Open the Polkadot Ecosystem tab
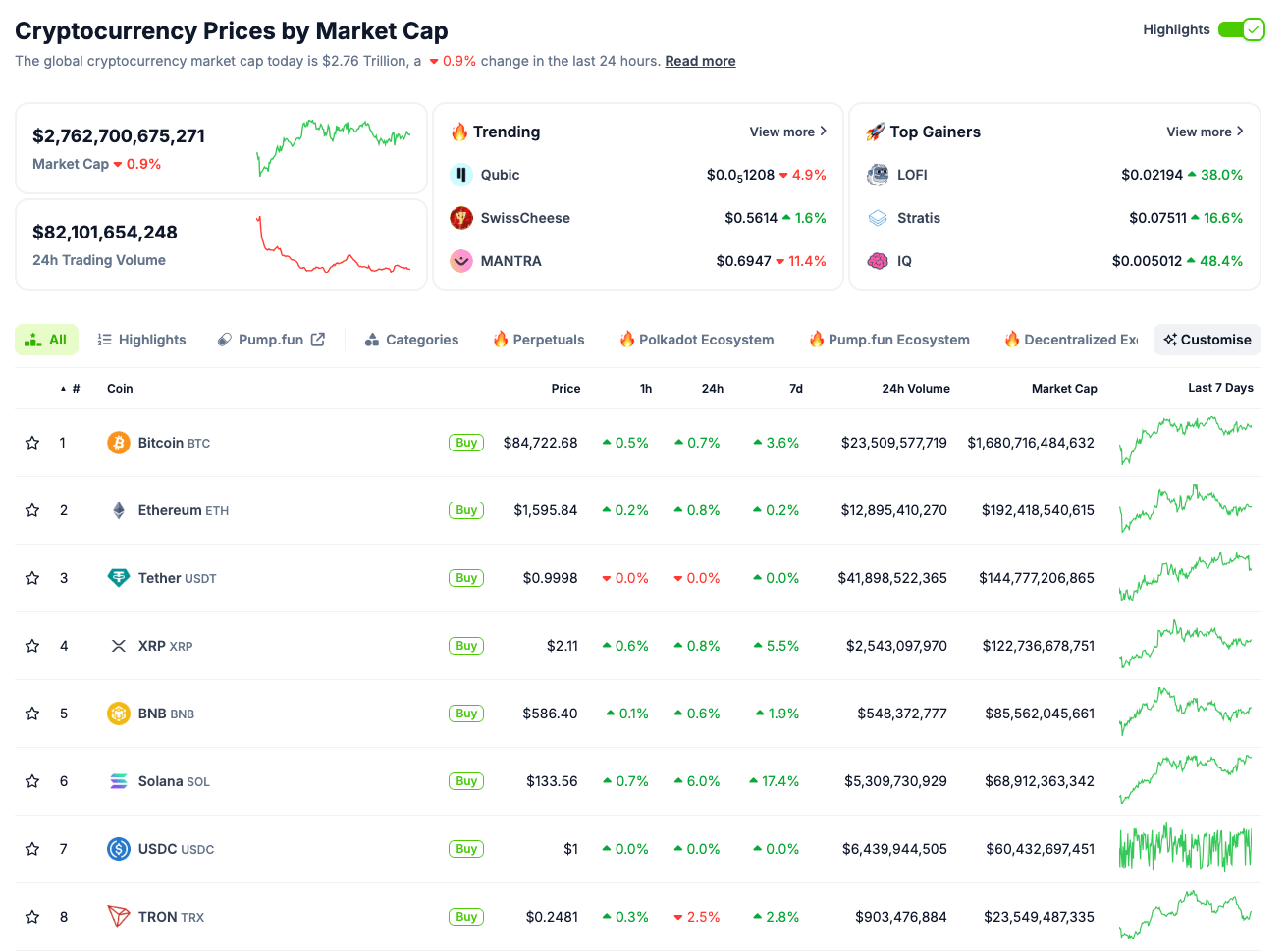The height and width of the screenshot is (952, 1288). click(696, 339)
